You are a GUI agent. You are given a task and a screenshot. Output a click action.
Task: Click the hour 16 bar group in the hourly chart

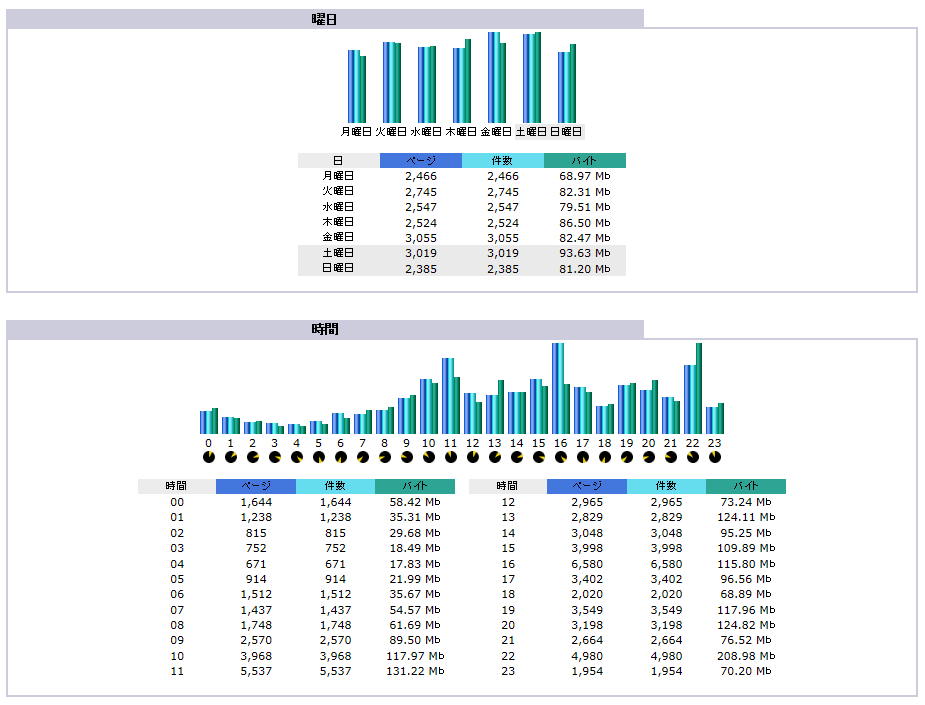[x=560, y=389]
